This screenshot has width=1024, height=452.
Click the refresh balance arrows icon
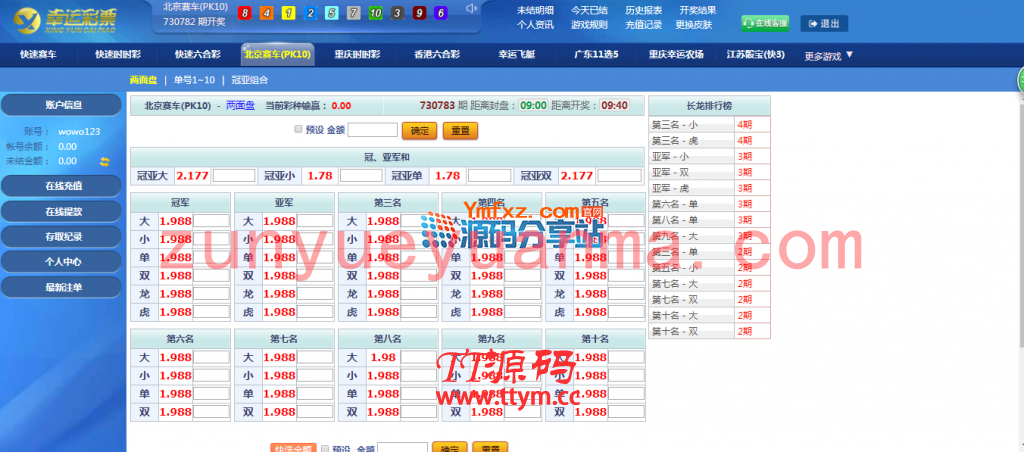pos(104,161)
